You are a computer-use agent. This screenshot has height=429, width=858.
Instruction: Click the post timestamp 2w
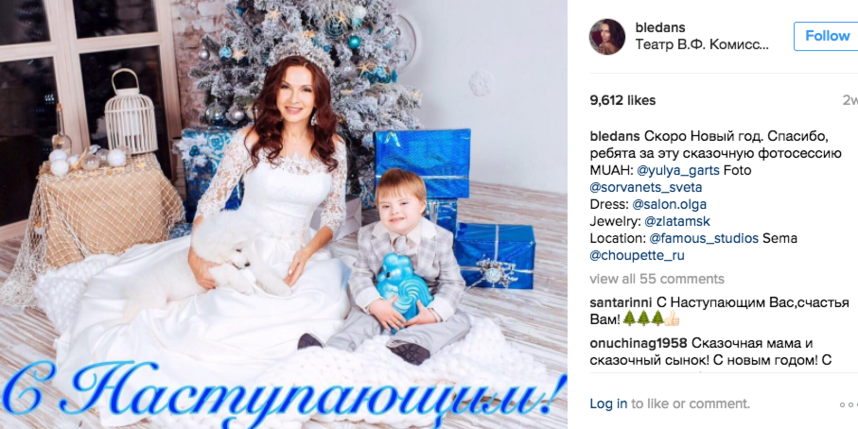(x=850, y=101)
